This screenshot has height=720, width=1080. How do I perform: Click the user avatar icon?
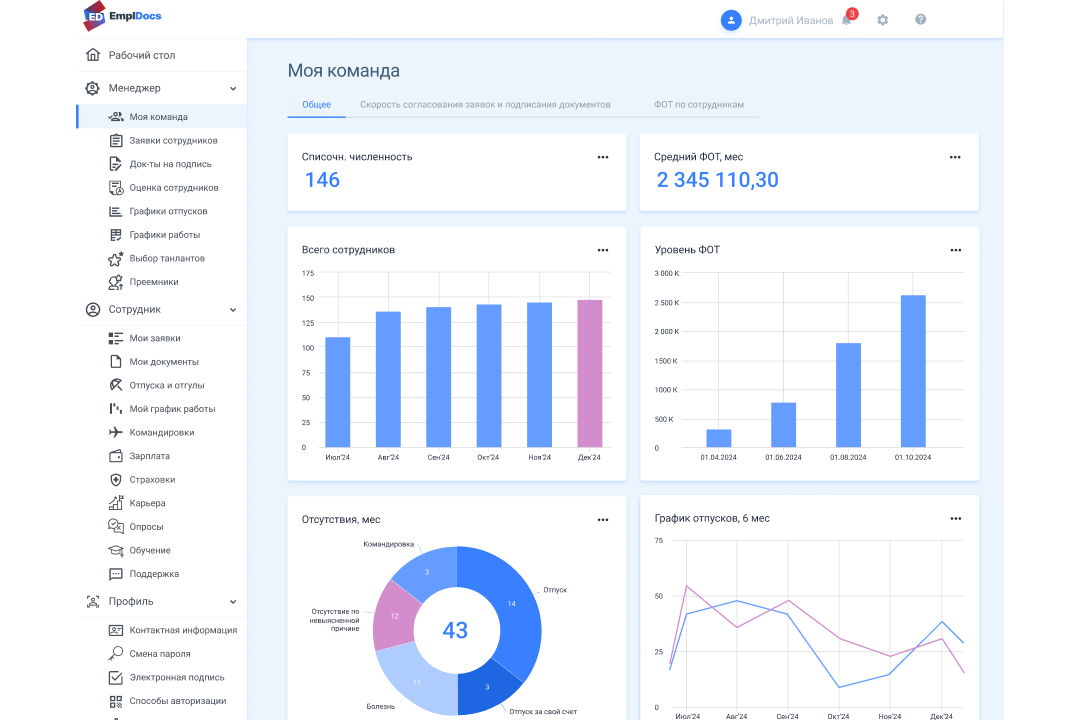pos(731,20)
